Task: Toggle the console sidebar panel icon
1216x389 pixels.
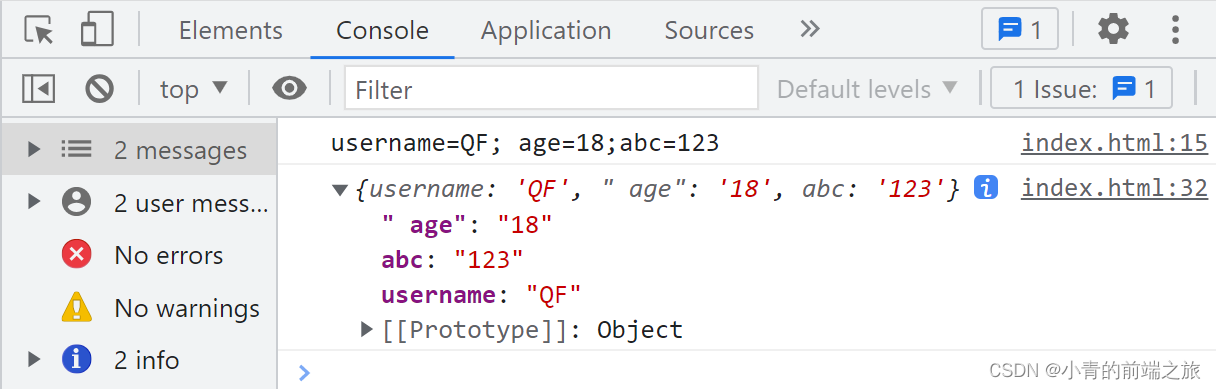Action: click(38, 89)
